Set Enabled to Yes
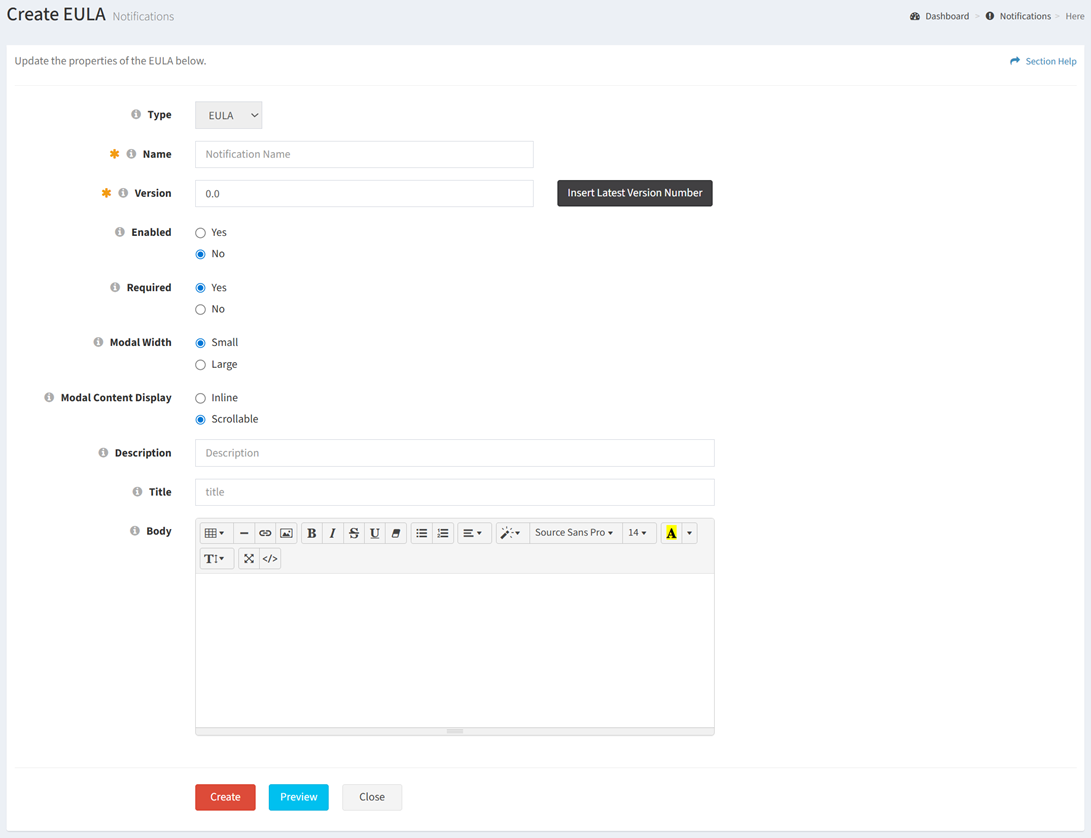 click(x=201, y=233)
